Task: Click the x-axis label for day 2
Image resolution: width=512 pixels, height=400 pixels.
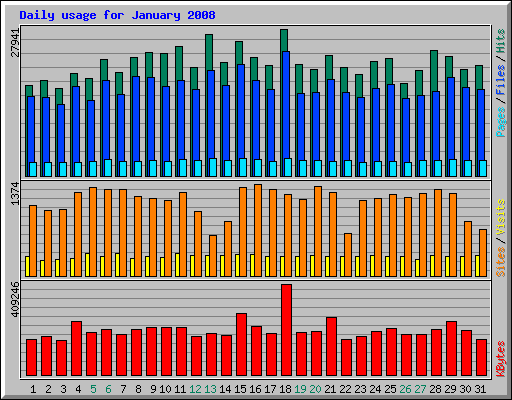Action: [48, 389]
